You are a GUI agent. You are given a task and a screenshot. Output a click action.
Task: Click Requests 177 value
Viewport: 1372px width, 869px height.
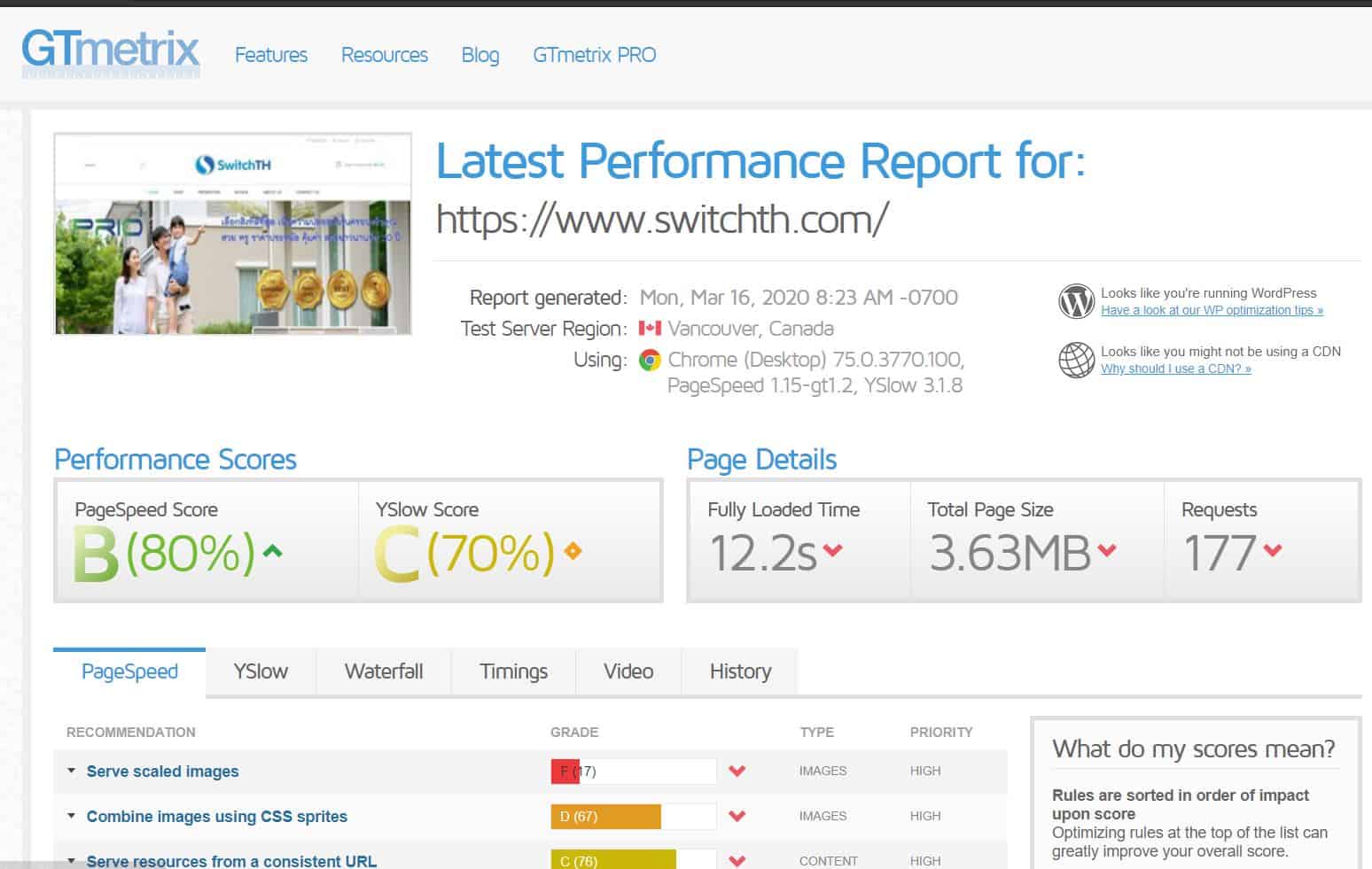pyautogui.click(x=1220, y=554)
